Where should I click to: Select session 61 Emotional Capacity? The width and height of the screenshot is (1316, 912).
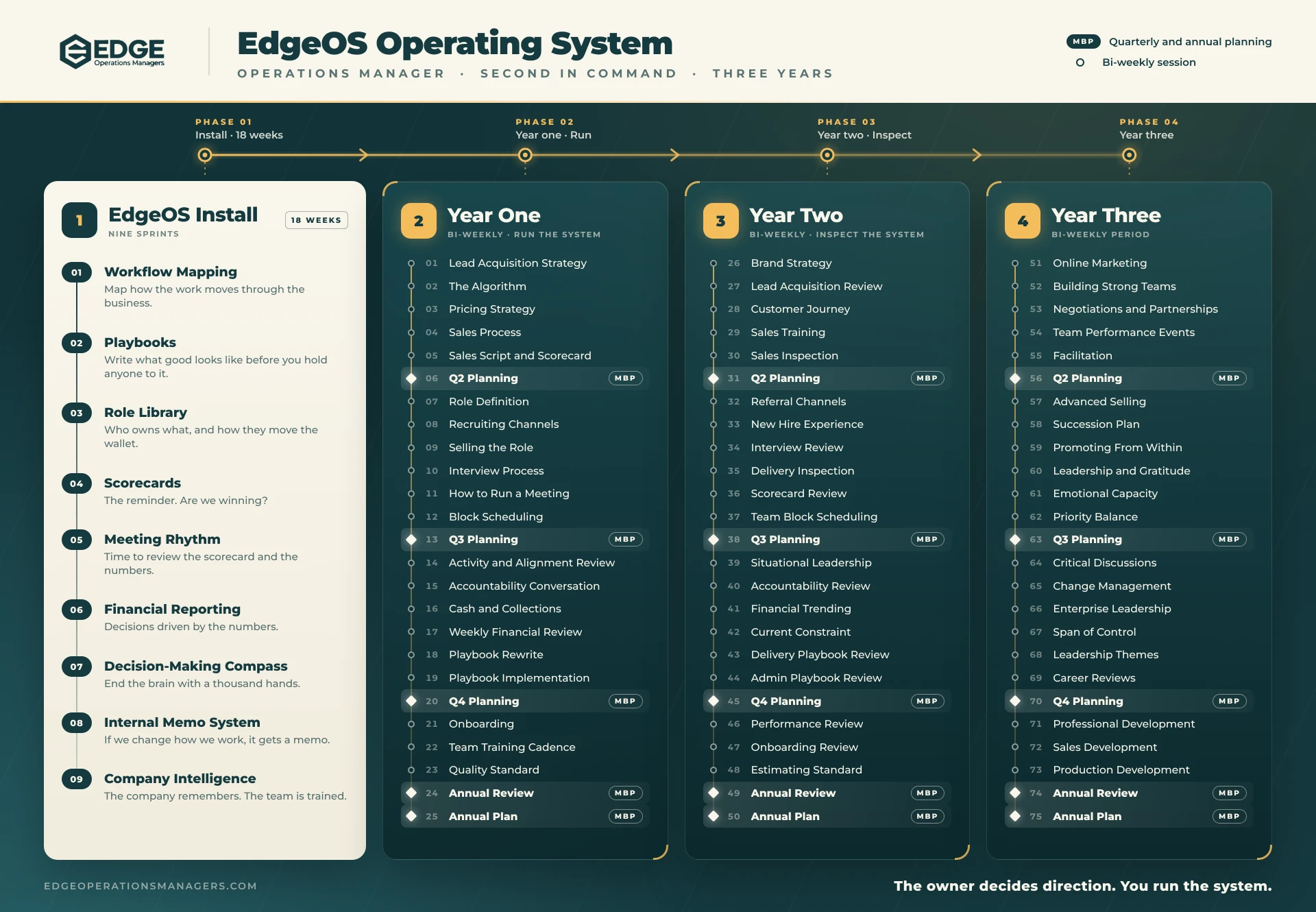[x=1129, y=494]
